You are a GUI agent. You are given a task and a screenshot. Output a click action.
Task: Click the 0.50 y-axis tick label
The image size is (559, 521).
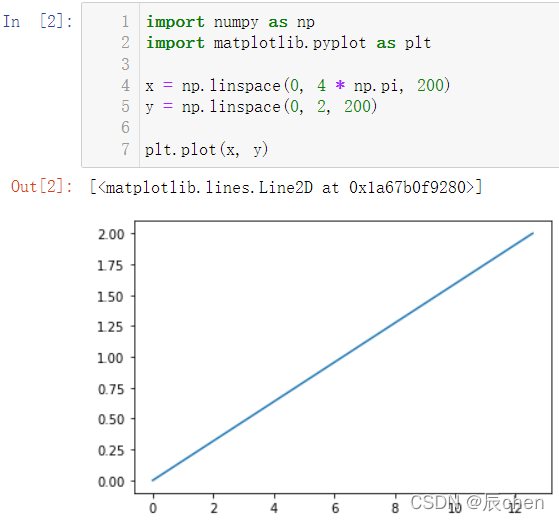pos(111,419)
